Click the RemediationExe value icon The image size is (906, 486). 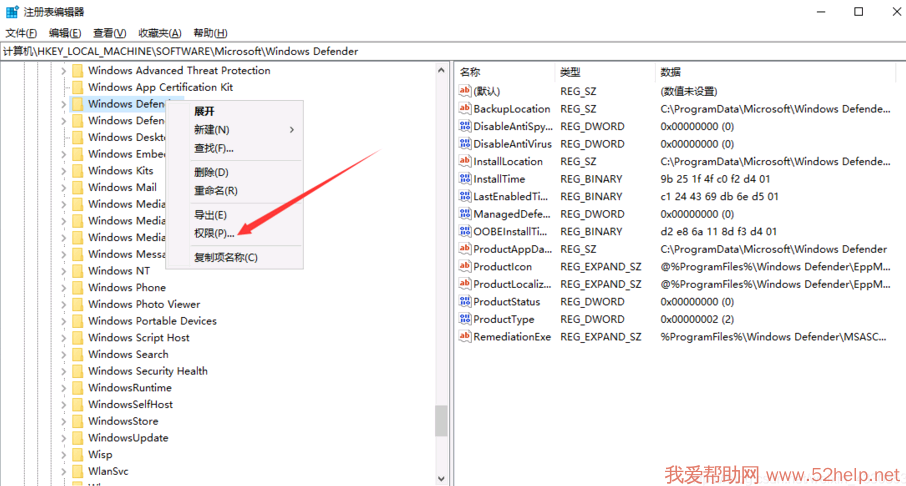(x=465, y=337)
